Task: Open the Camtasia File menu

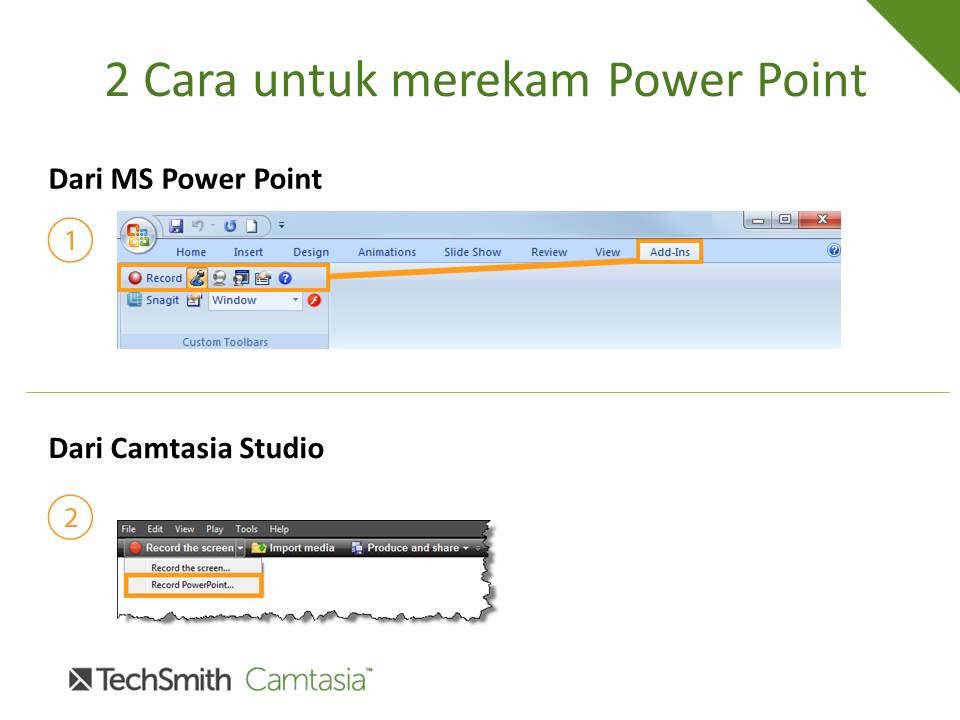Action: coord(129,529)
